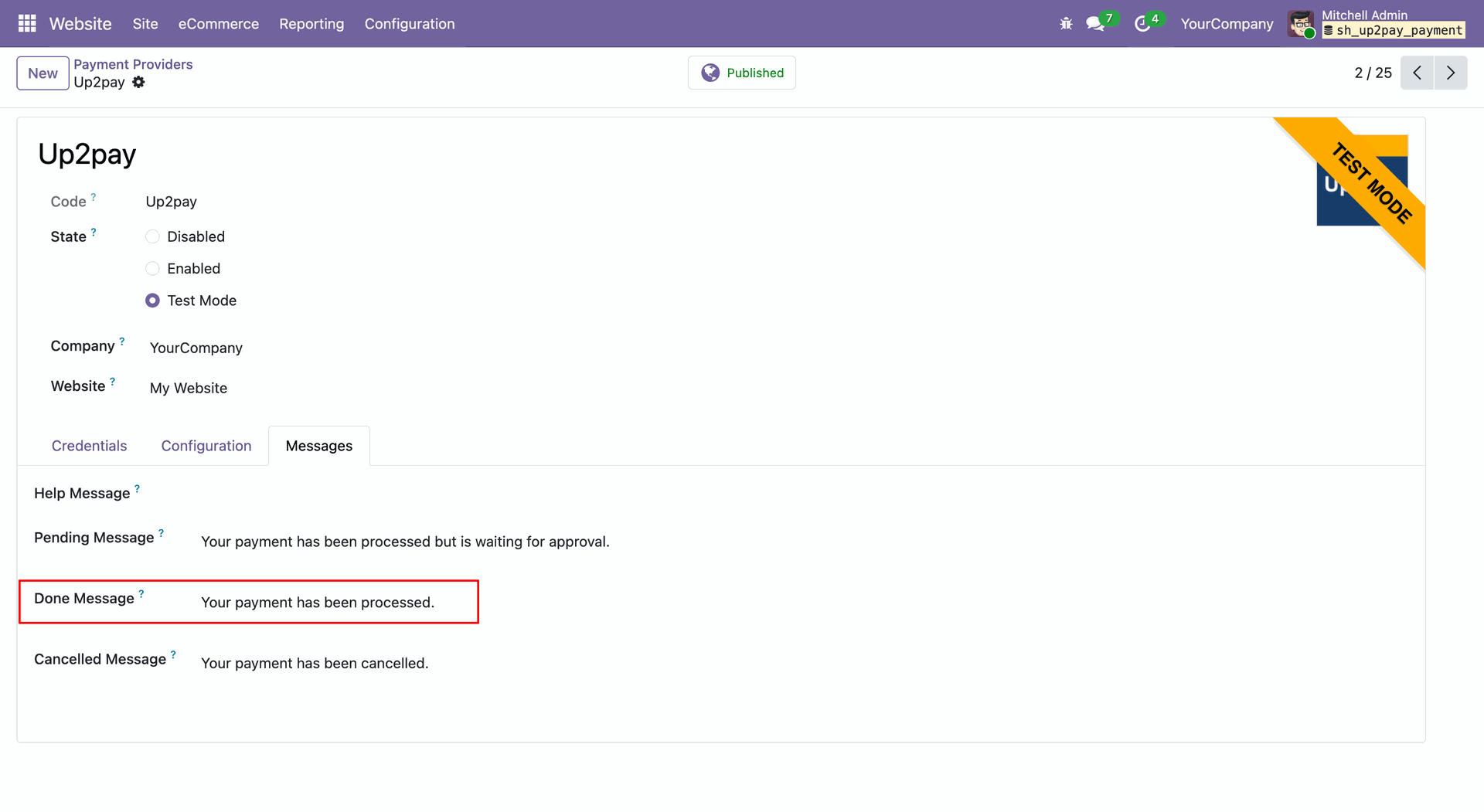Switch to the Configuration tab
Viewport: 1484px width, 812px height.
[206, 446]
